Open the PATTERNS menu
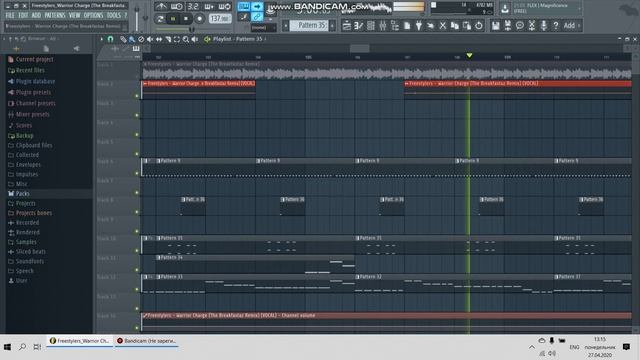 (x=55, y=16)
